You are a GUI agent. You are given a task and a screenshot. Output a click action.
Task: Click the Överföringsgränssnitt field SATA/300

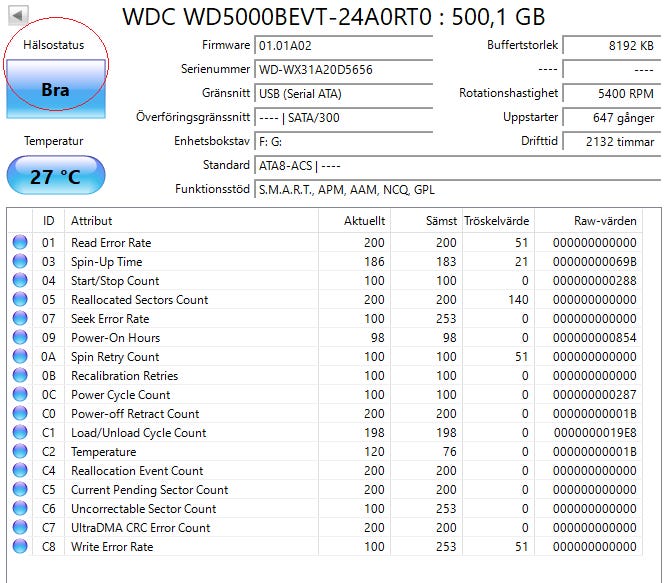click(x=343, y=118)
